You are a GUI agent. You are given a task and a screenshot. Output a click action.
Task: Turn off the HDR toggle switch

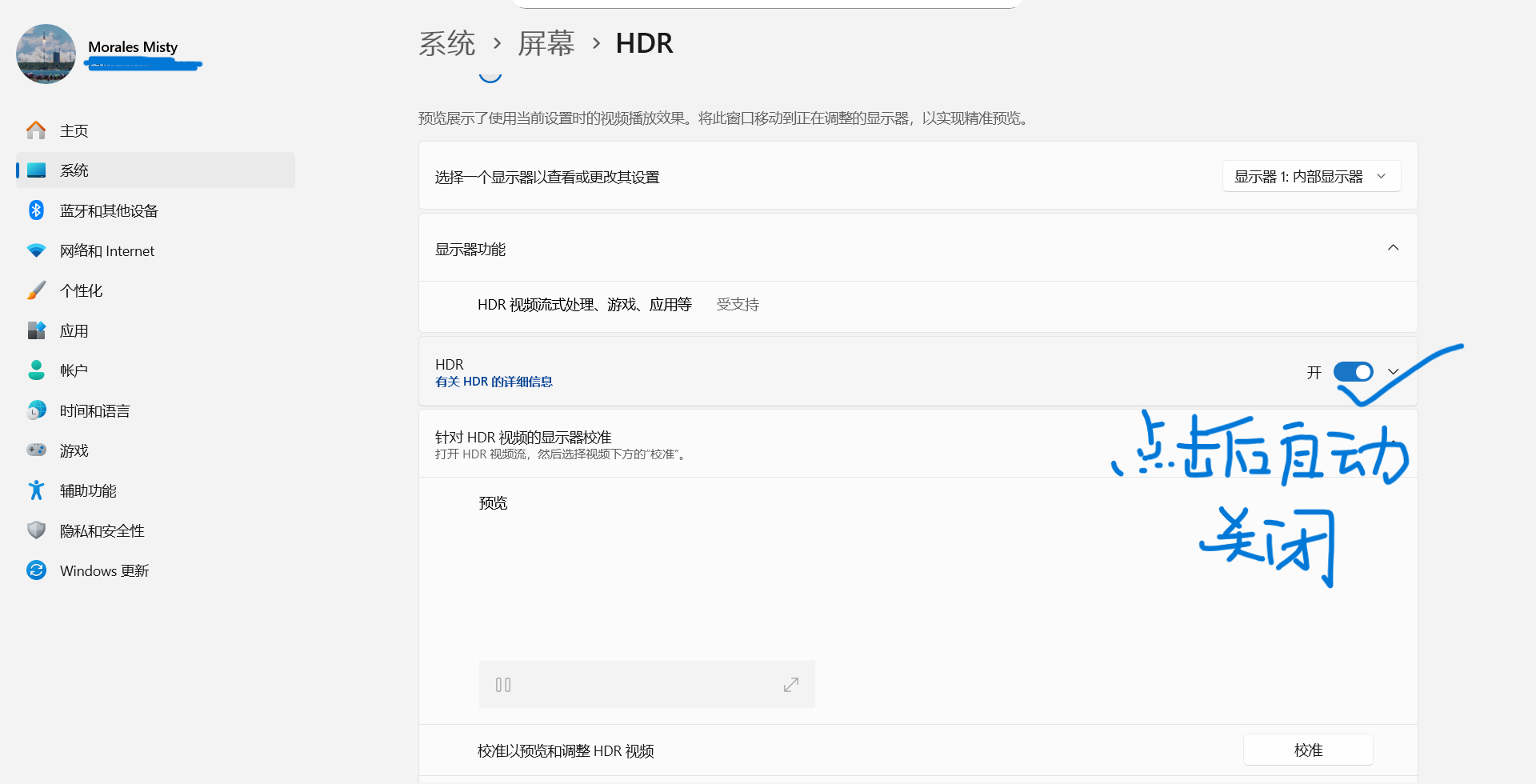pos(1353,372)
